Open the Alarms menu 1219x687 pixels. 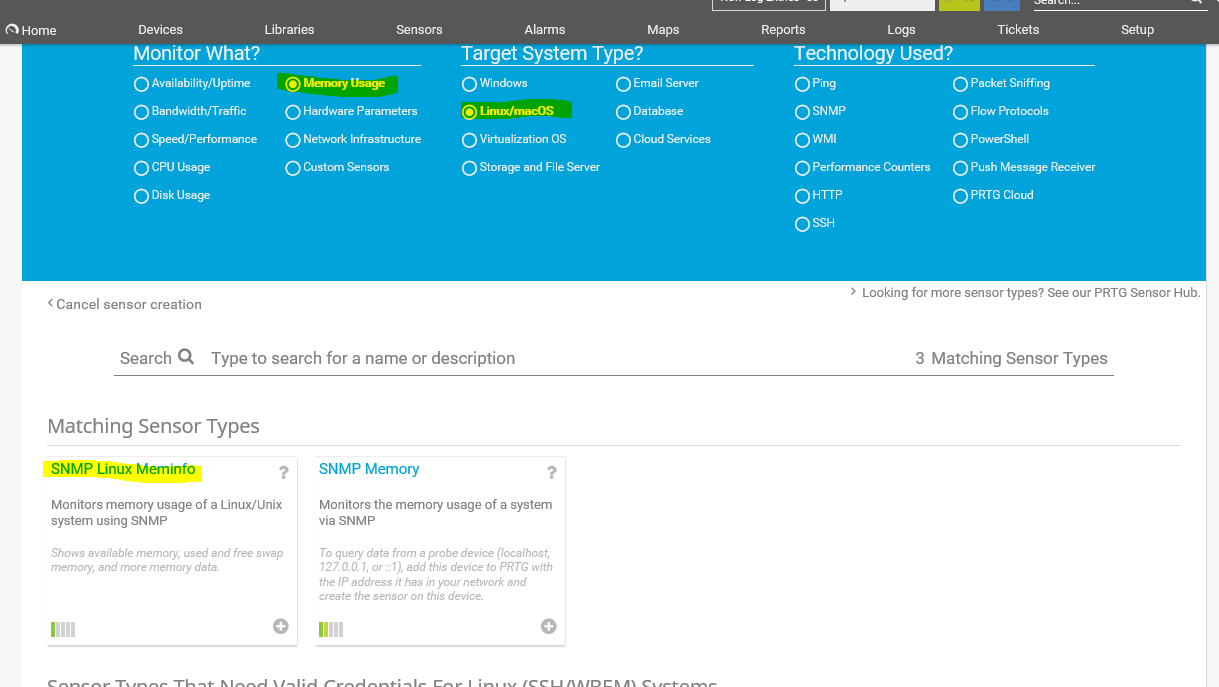[545, 30]
